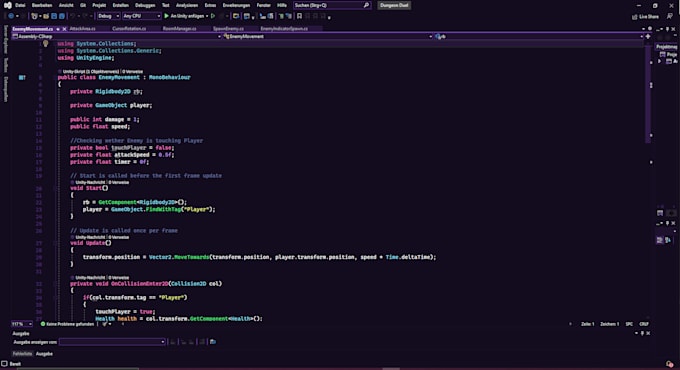Image resolution: width=680 pixels, height=370 pixels.
Task: Click the Bereit status bar icon
Action: [4, 364]
